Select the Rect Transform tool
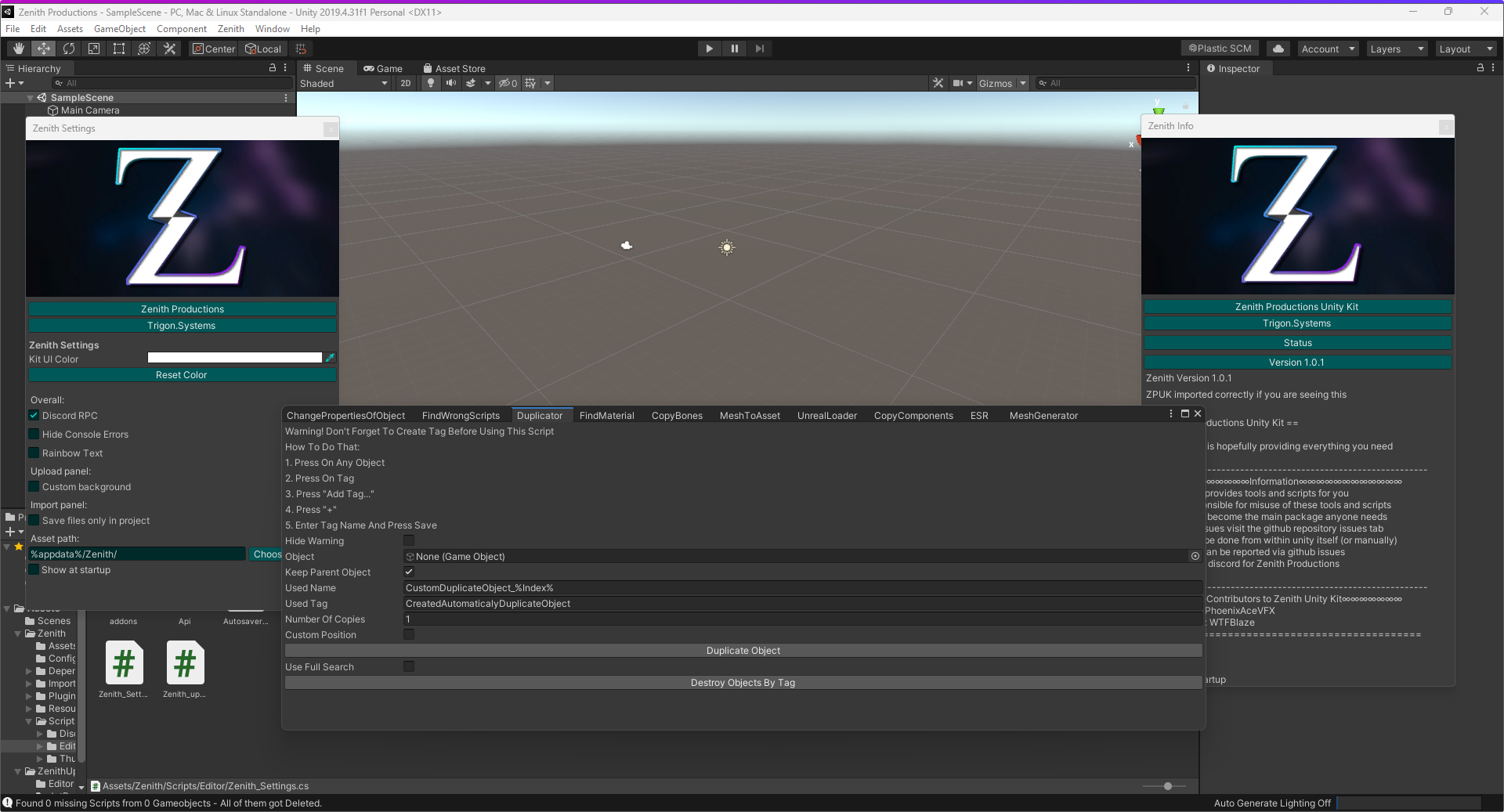 (x=119, y=49)
